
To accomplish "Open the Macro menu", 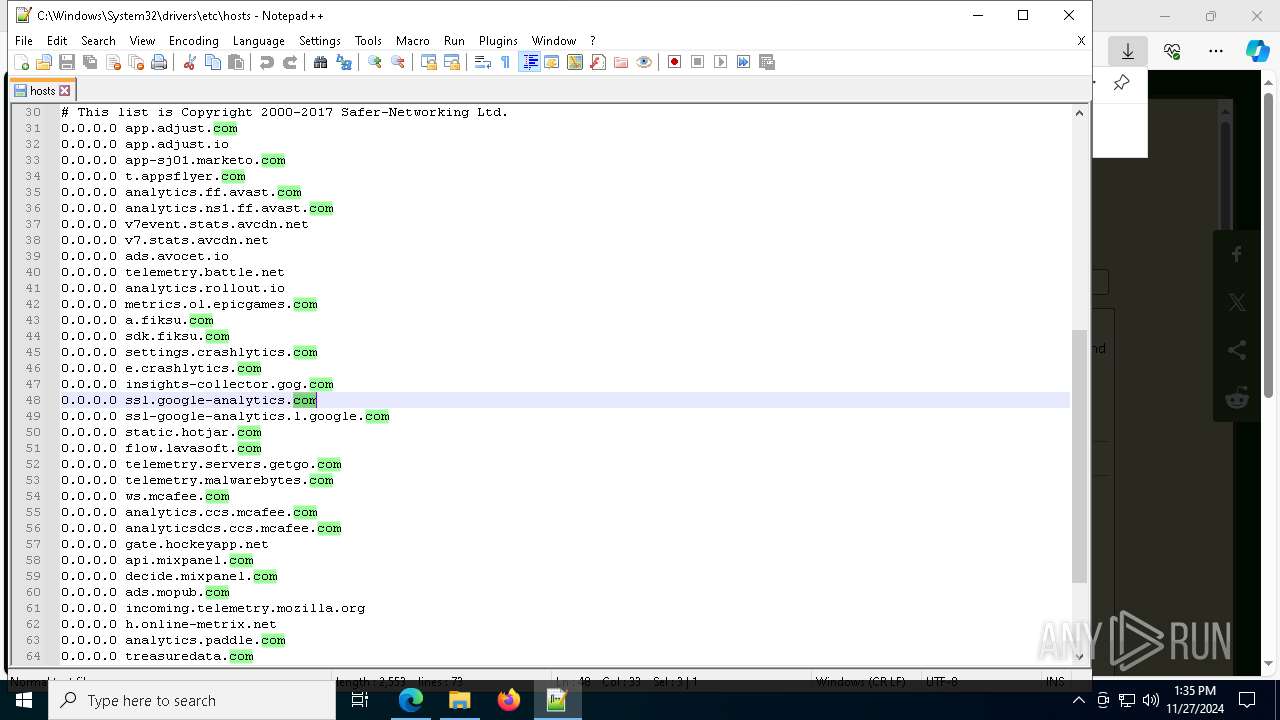I will click(412, 41).
